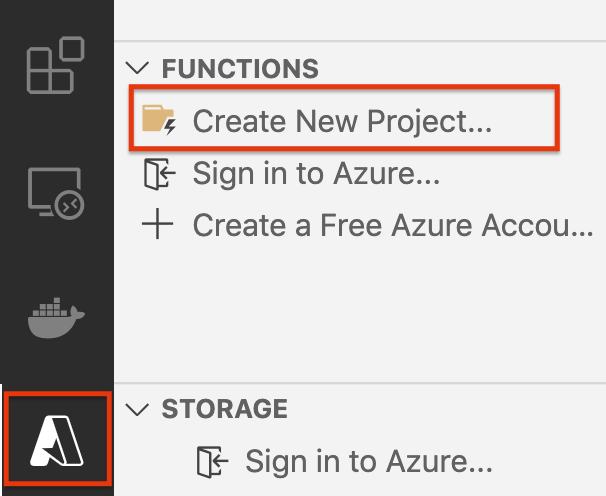The height and width of the screenshot is (496, 606).
Task: Select Create New Project... entry
Action: coord(344,121)
